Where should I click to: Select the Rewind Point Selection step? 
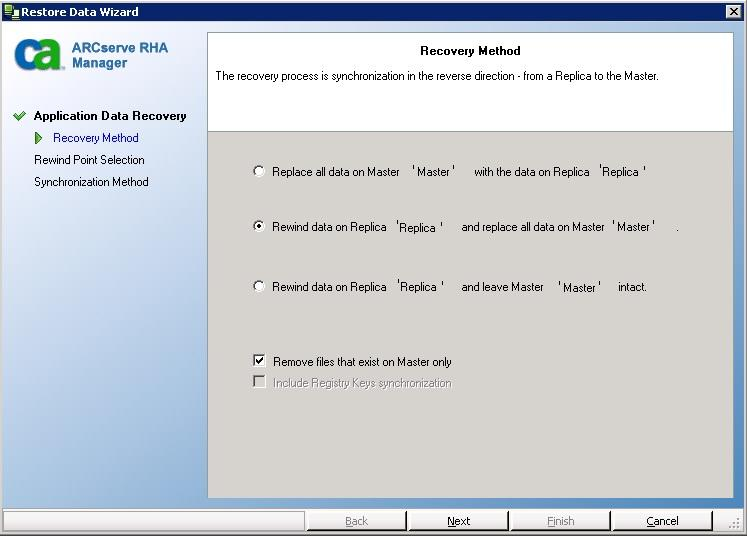click(89, 160)
